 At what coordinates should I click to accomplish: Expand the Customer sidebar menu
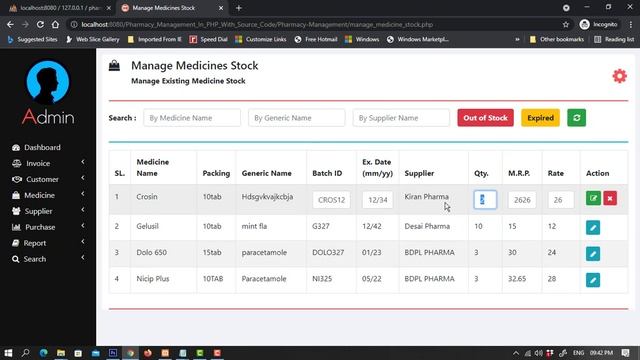click(48, 179)
